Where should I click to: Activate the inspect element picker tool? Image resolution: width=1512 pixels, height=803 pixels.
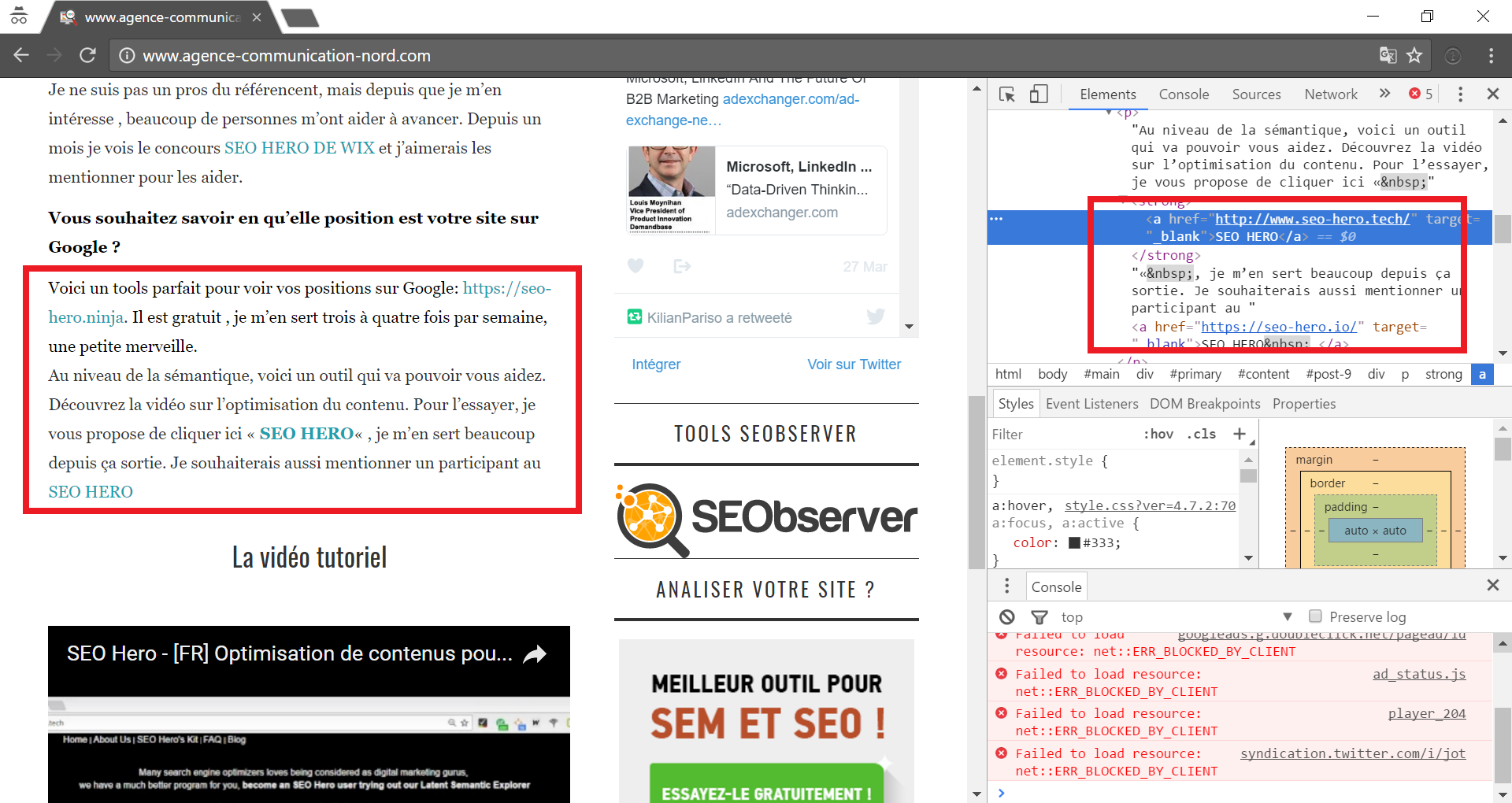click(1007, 94)
